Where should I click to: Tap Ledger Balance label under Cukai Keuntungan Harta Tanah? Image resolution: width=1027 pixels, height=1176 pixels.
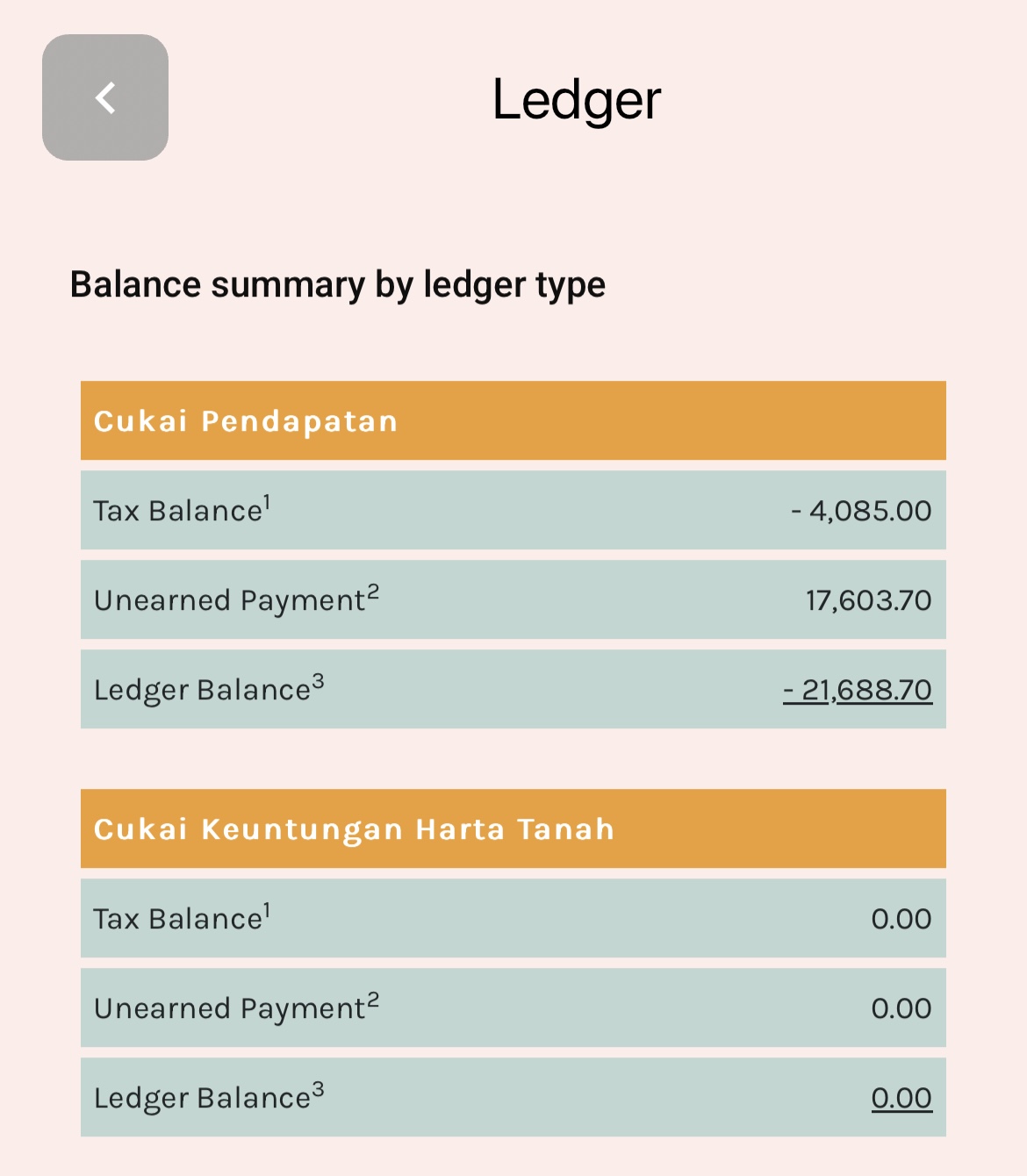pyautogui.click(x=202, y=1099)
